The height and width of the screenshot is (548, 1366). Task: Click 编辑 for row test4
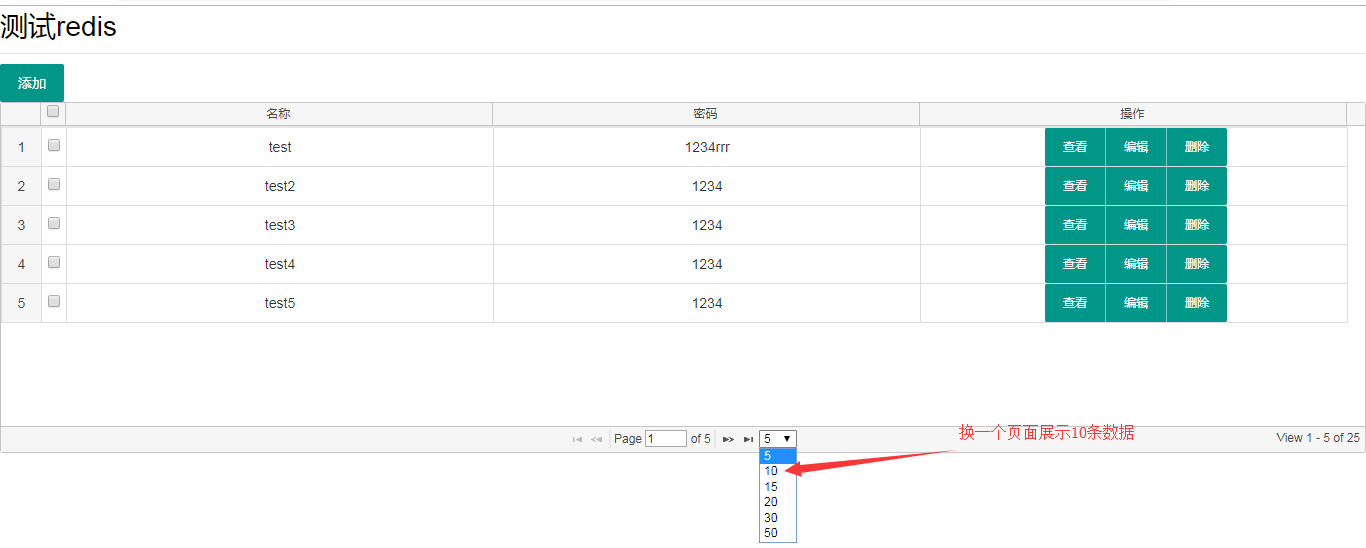(1136, 264)
